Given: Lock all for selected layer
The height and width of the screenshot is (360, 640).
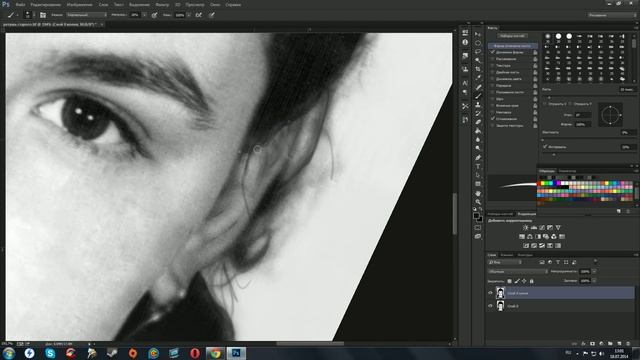Looking at the screenshot, I should point(531,281).
